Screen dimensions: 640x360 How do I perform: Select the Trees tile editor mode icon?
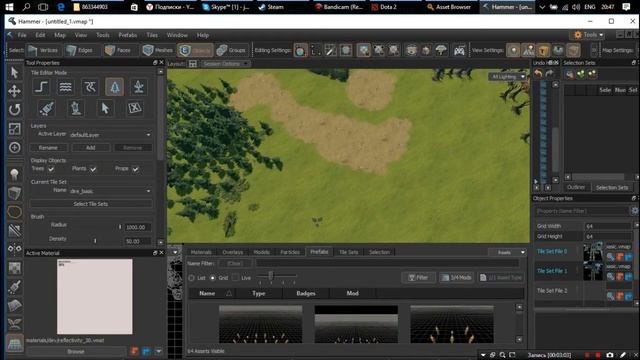[x=115, y=87]
